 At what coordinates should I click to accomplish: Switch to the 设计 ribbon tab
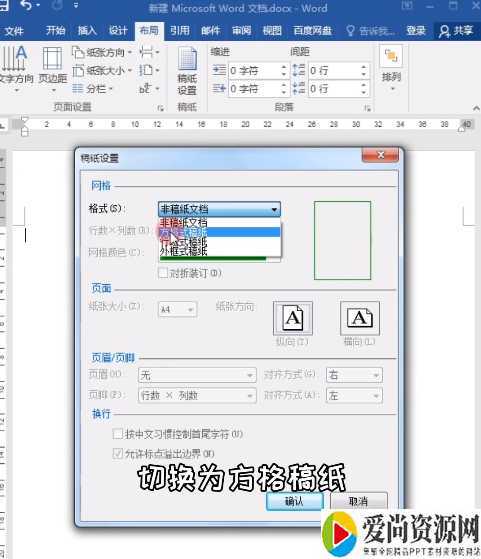(118, 31)
